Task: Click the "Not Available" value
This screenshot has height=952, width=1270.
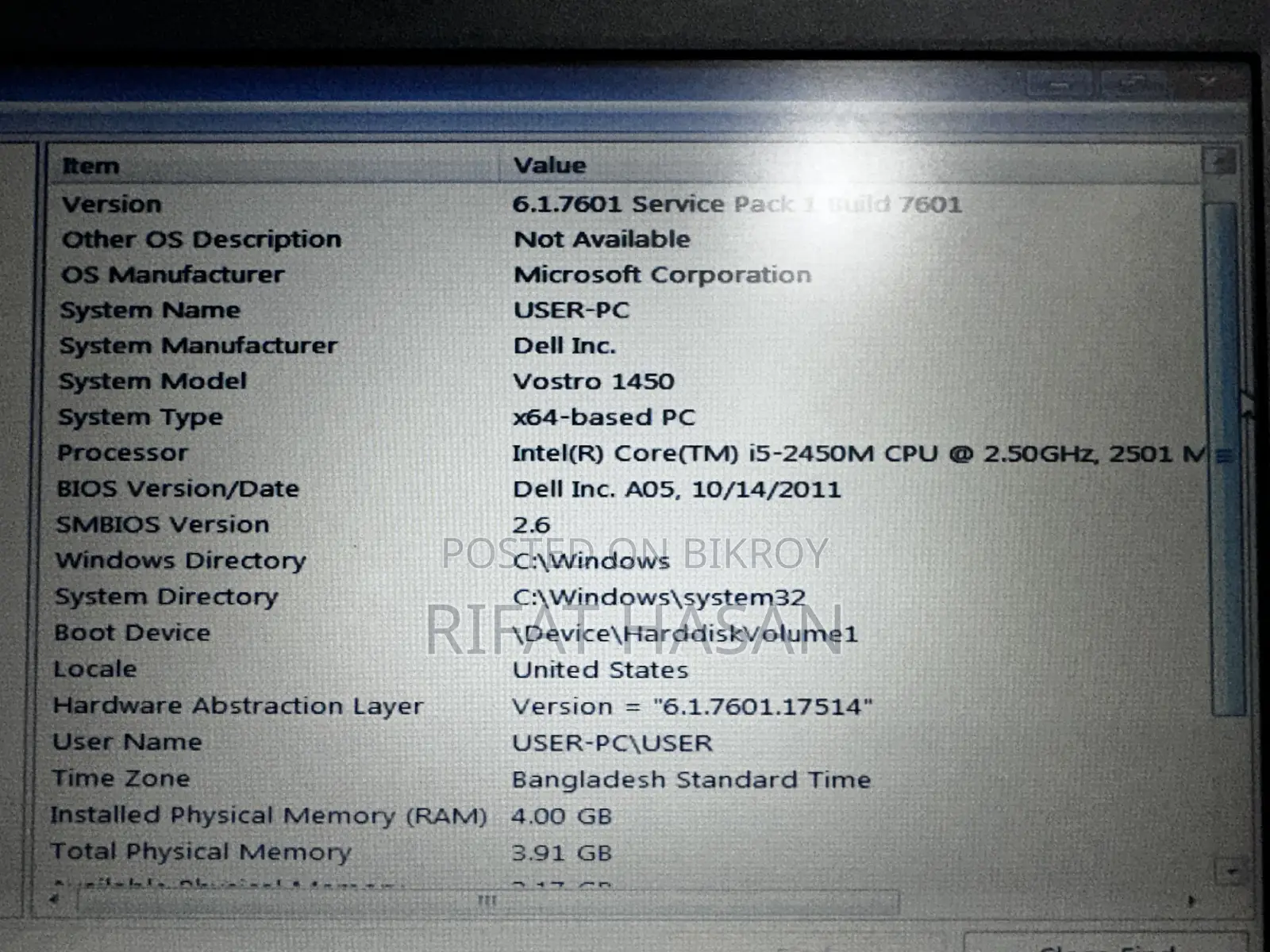Action: (602, 240)
